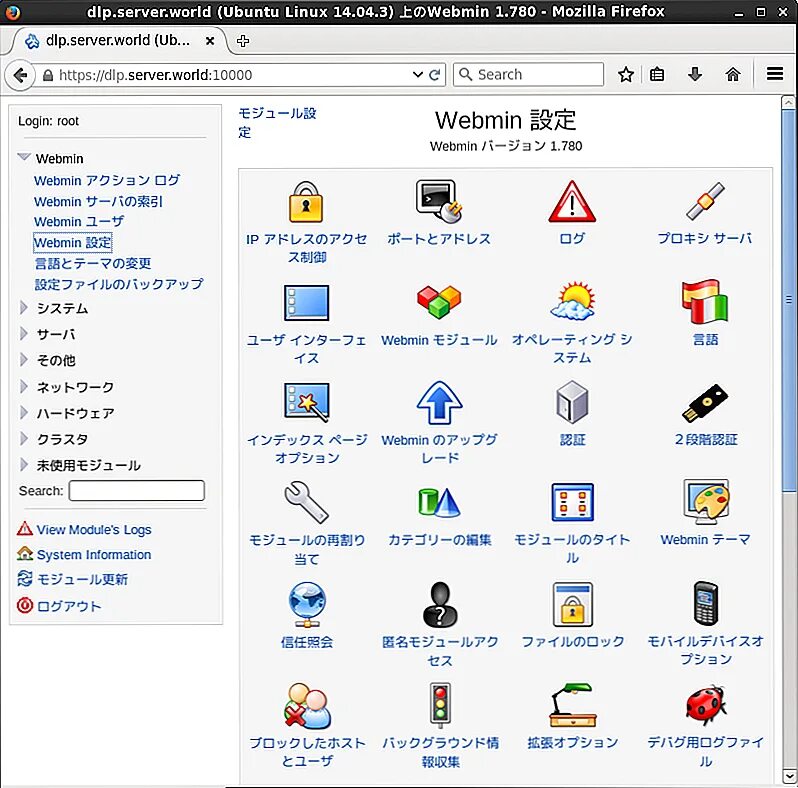Collapse the Webmin category in sidebar
Viewport: 798px width, 788px height.
24,157
